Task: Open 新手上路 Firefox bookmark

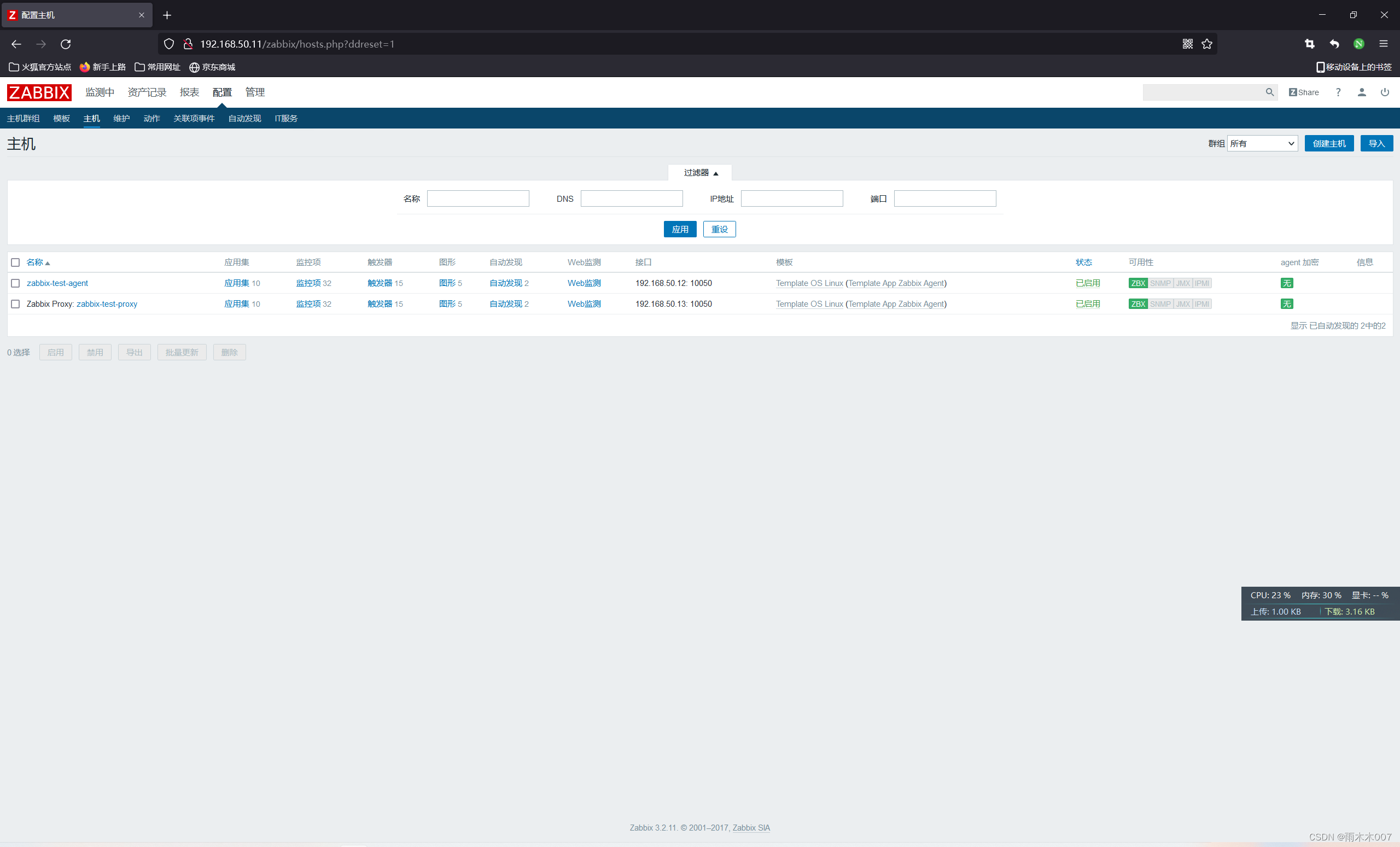Action: (x=103, y=67)
